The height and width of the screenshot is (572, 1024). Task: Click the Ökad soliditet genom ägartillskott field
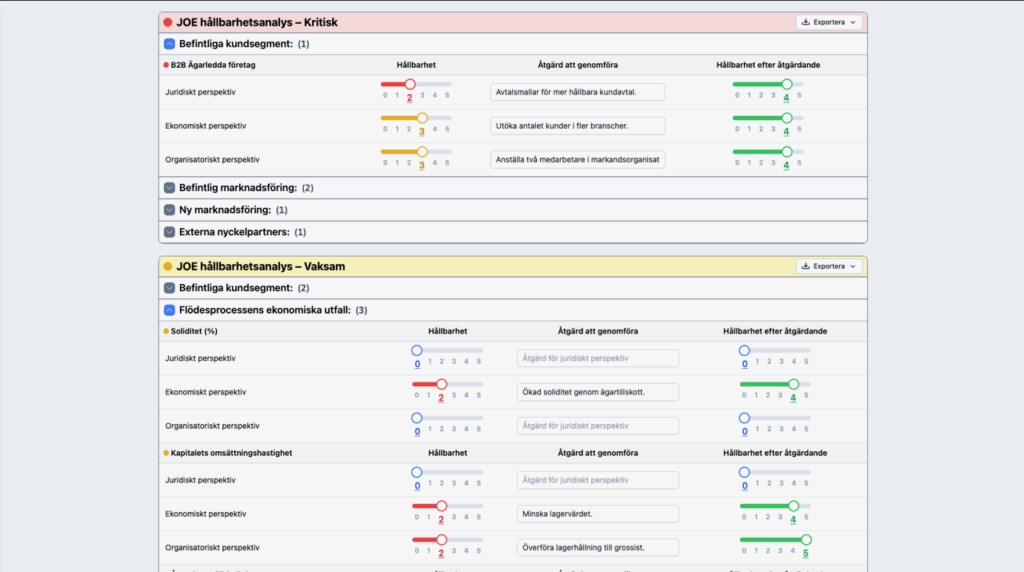pyautogui.click(x=597, y=392)
